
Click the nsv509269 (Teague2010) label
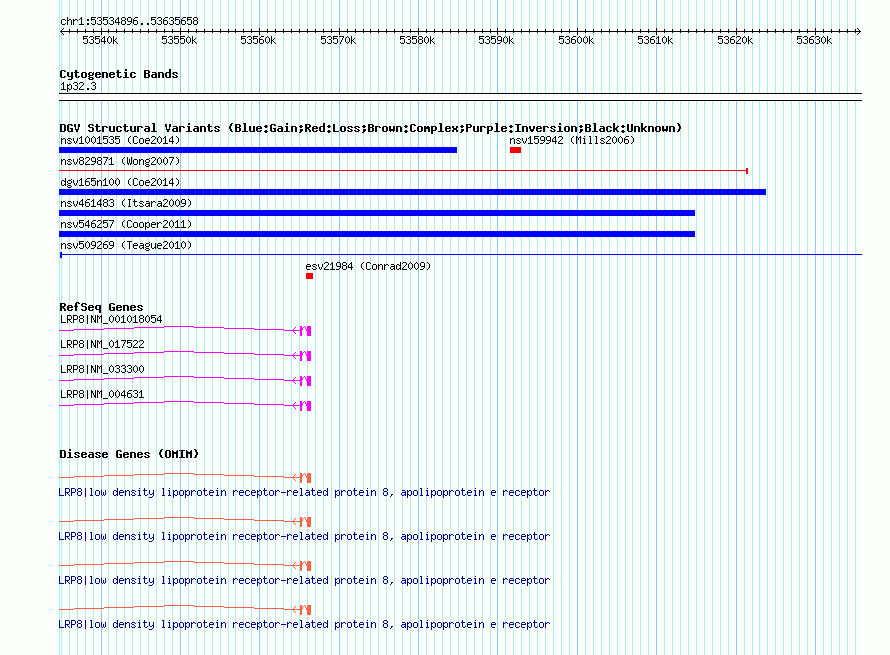point(126,245)
